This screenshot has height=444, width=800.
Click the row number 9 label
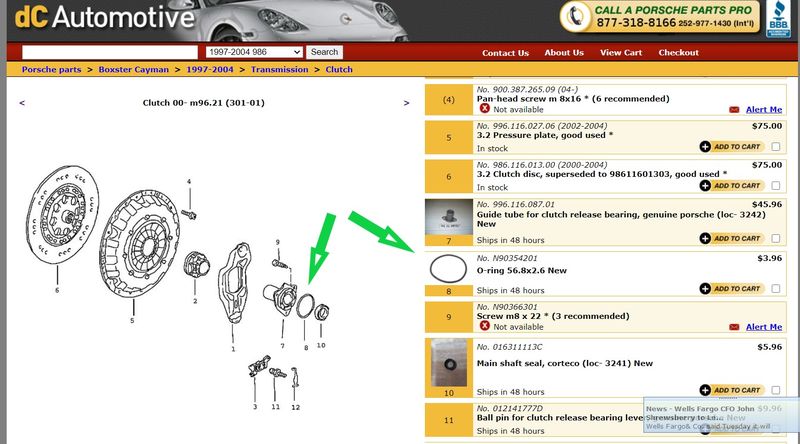(x=448, y=317)
